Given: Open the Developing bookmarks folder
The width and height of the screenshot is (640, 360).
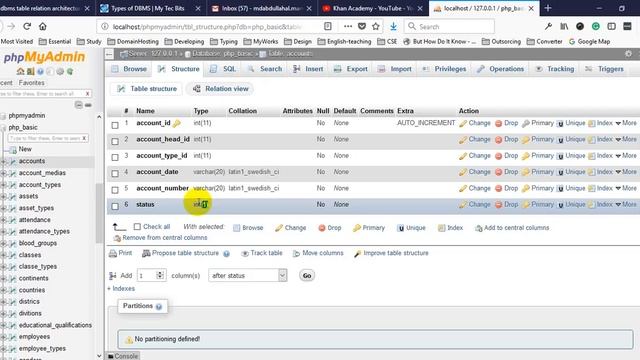Looking at the screenshot, I should point(184,42).
